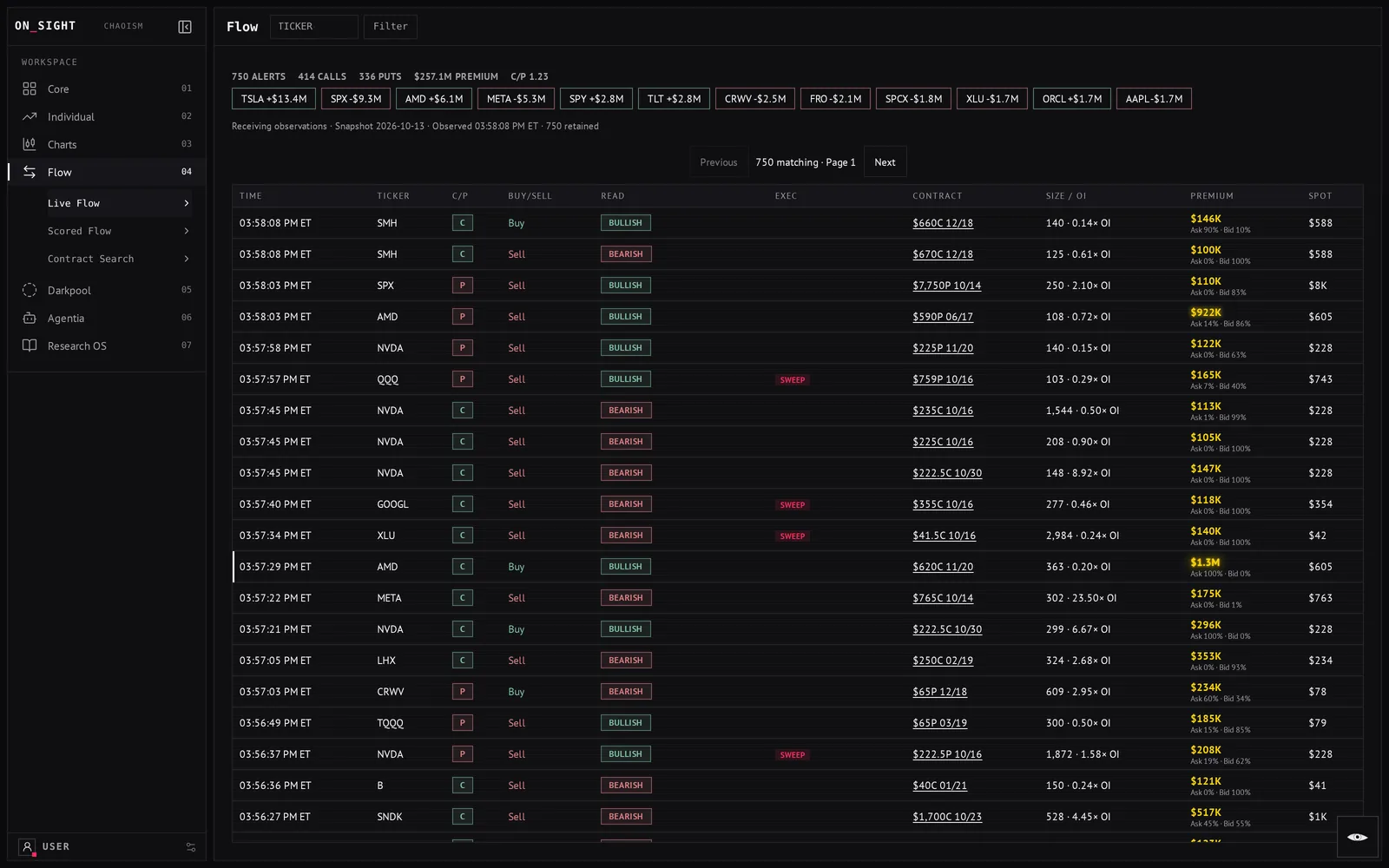Open the $620C 11/20 AMD contract

[943, 567]
